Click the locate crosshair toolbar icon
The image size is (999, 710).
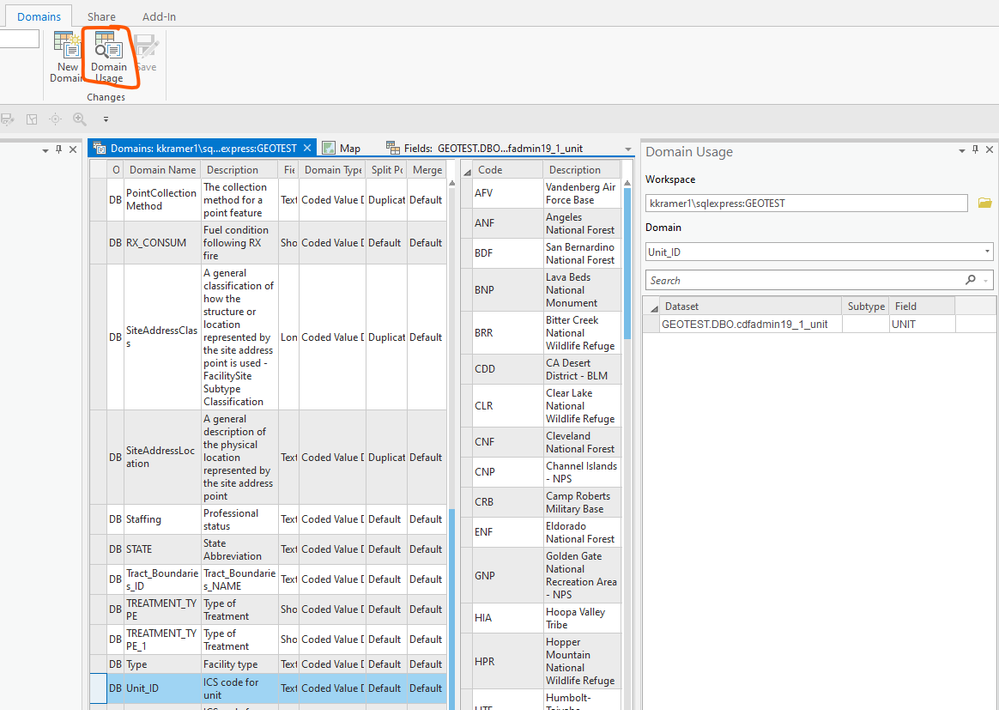point(55,119)
